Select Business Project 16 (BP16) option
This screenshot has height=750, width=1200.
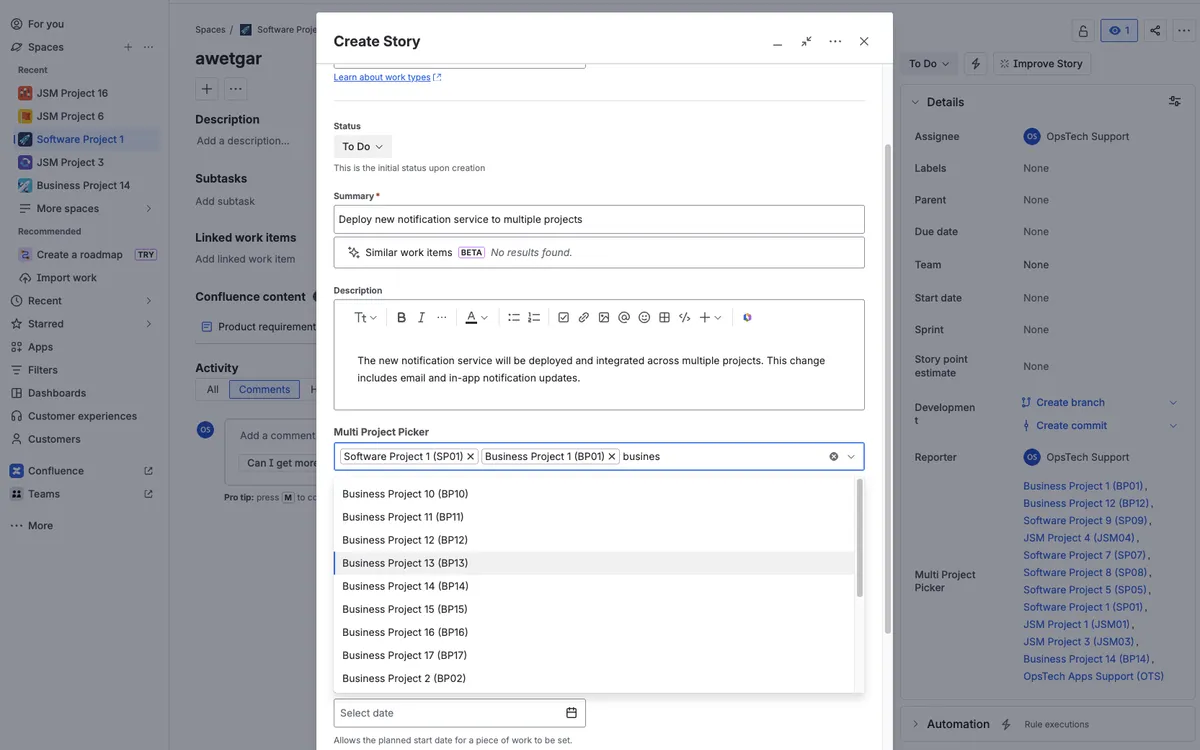(594, 632)
